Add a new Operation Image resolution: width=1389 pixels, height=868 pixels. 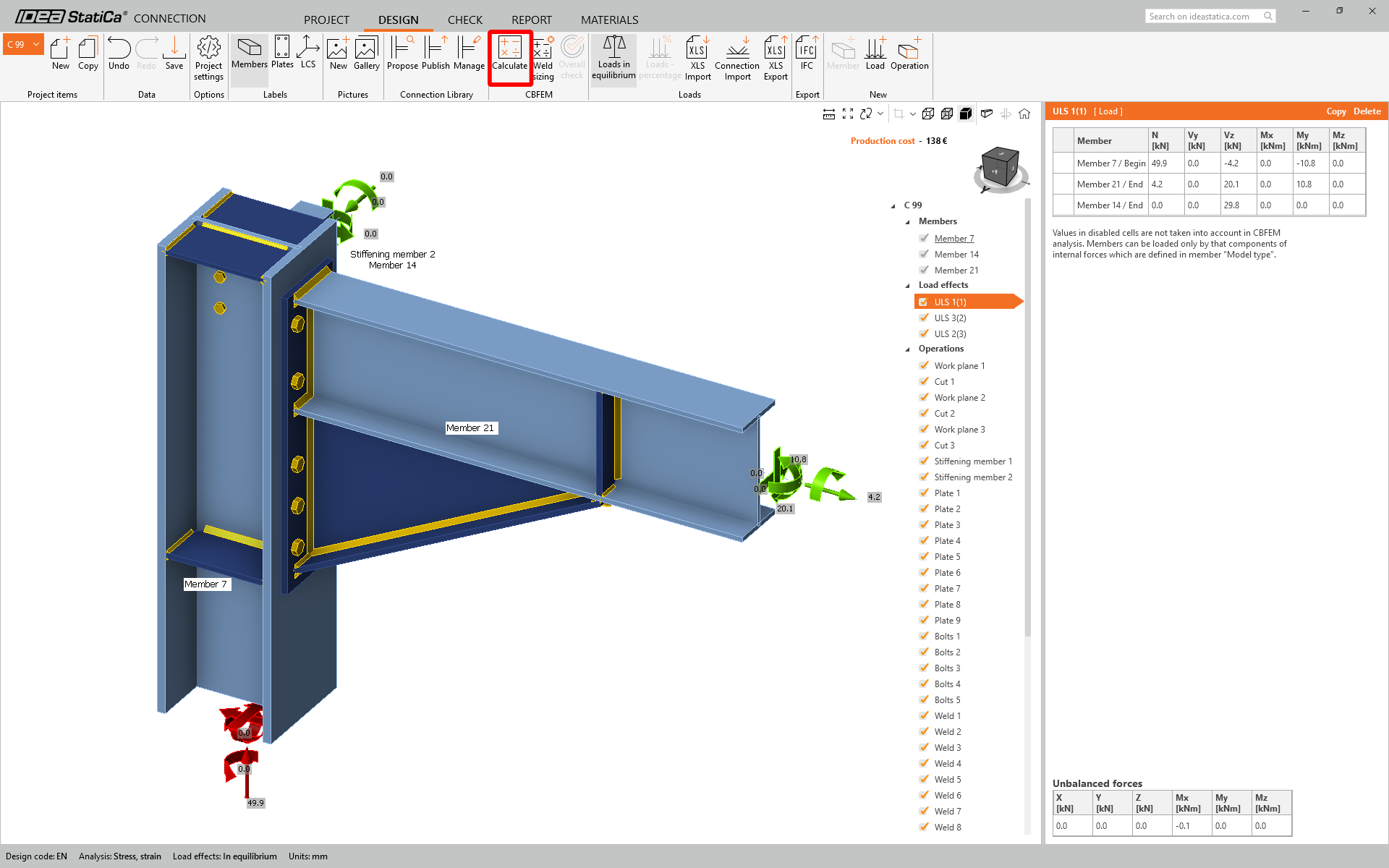click(909, 54)
